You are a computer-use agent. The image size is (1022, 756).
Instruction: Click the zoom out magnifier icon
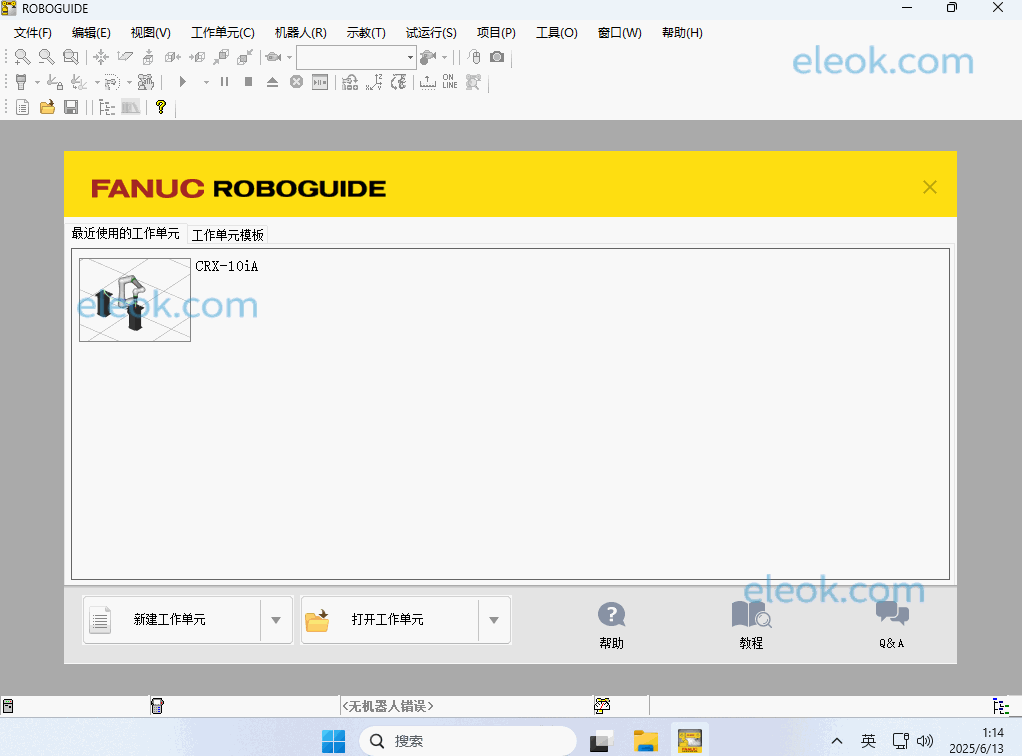tap(46, 57)
